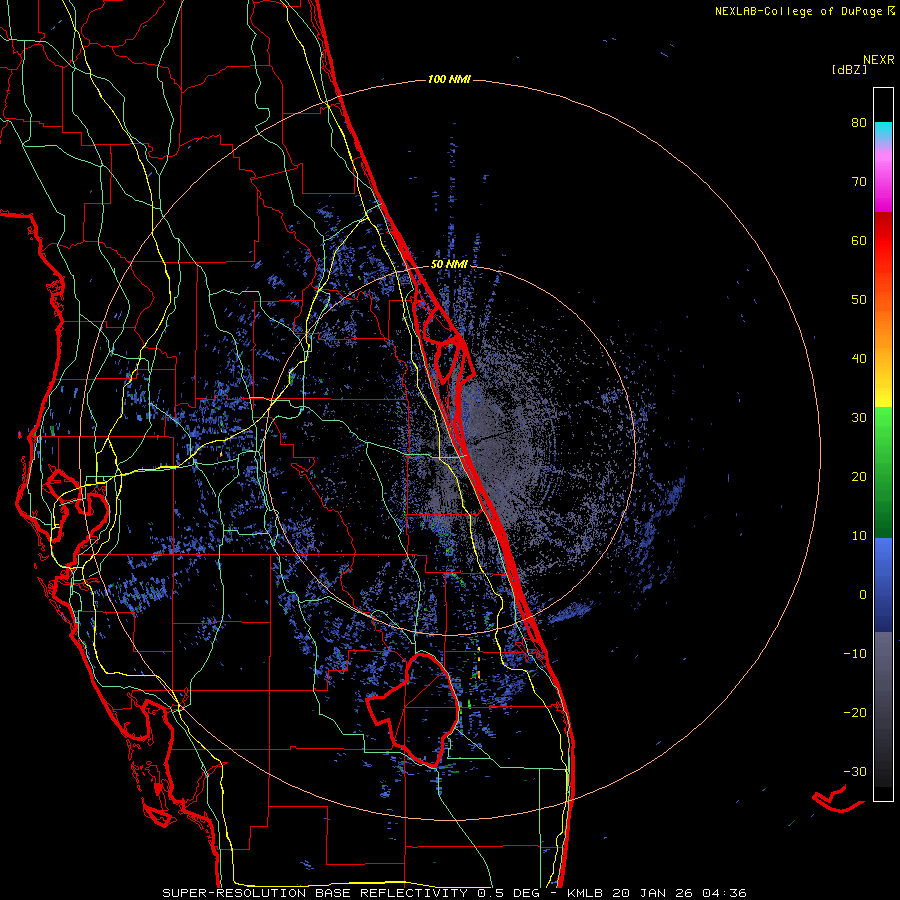Image resolution: width=900 pixels, height=900 pixels.
Task: Click the 0 value on the dBZ scale
Action: pos(863,595)
